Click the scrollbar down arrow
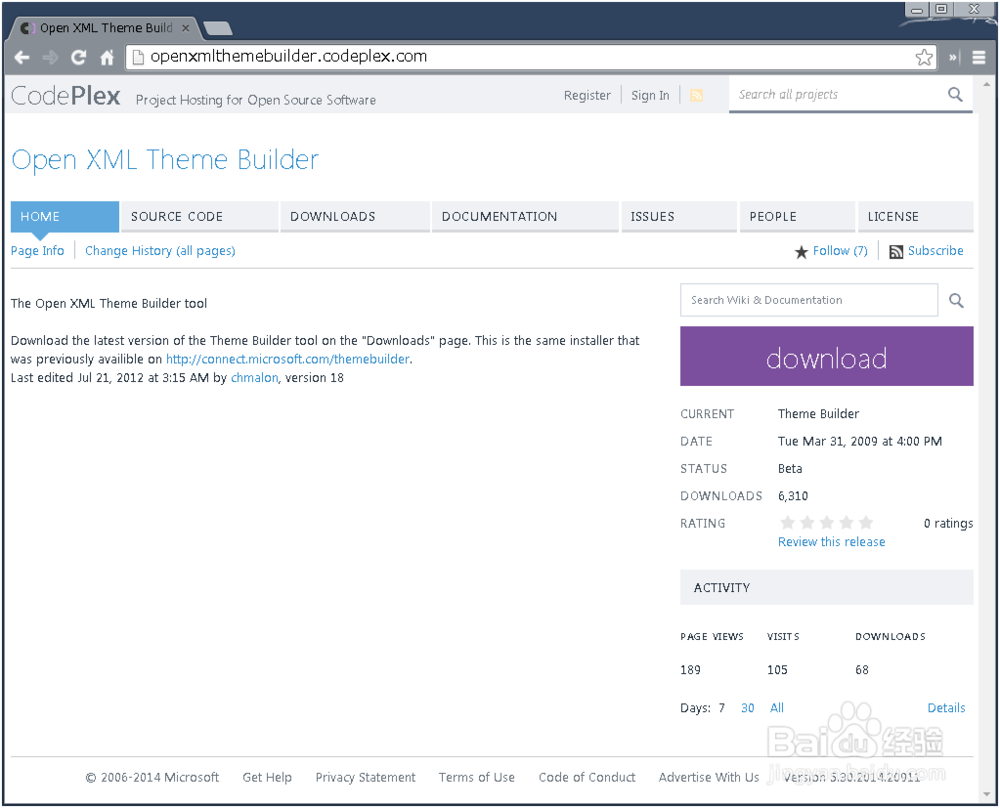 (x=987, y=795)
